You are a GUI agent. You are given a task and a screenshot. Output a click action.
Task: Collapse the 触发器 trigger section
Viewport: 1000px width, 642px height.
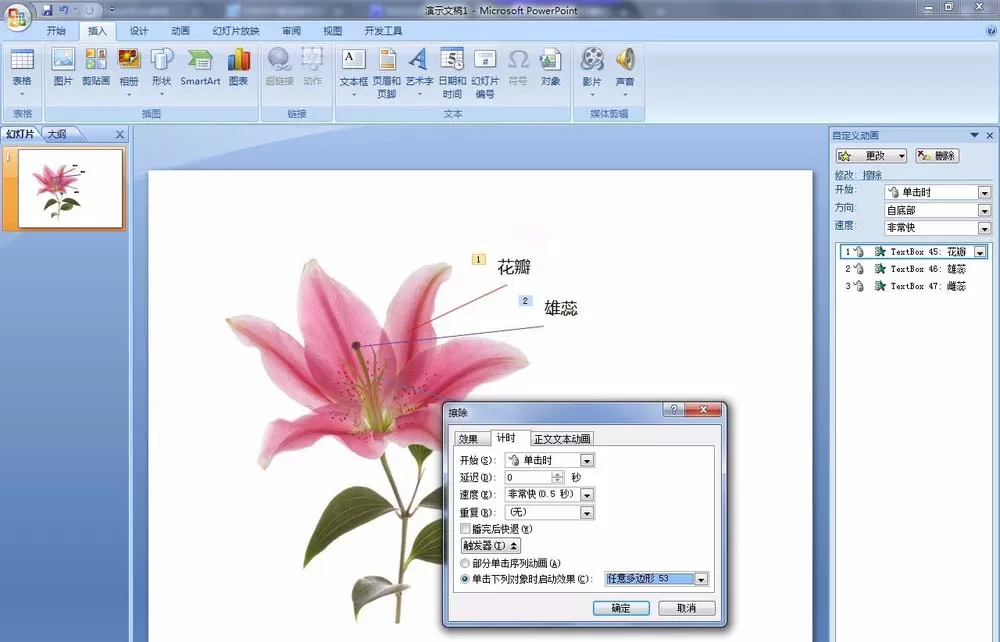click(x=490, y=546)
